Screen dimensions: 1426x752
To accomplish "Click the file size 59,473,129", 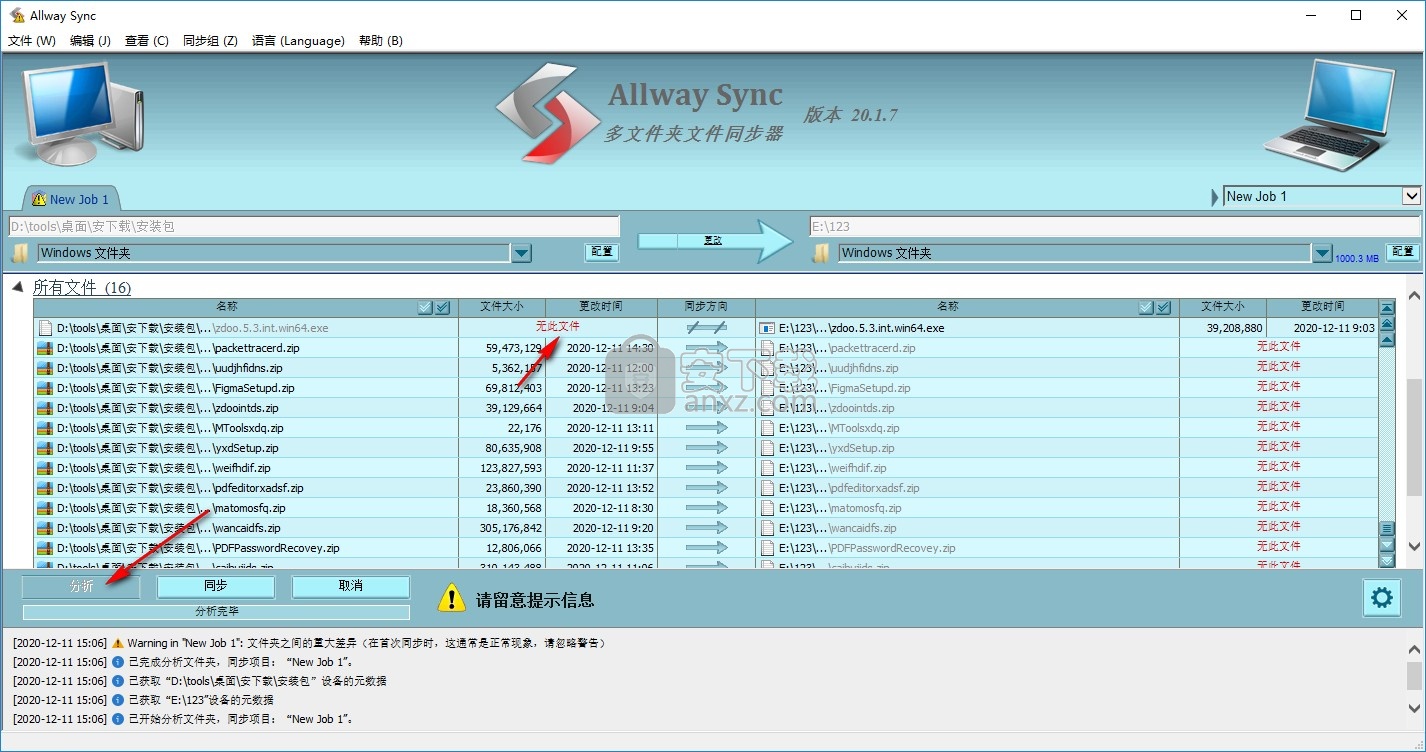I will (x=514, y=348).
